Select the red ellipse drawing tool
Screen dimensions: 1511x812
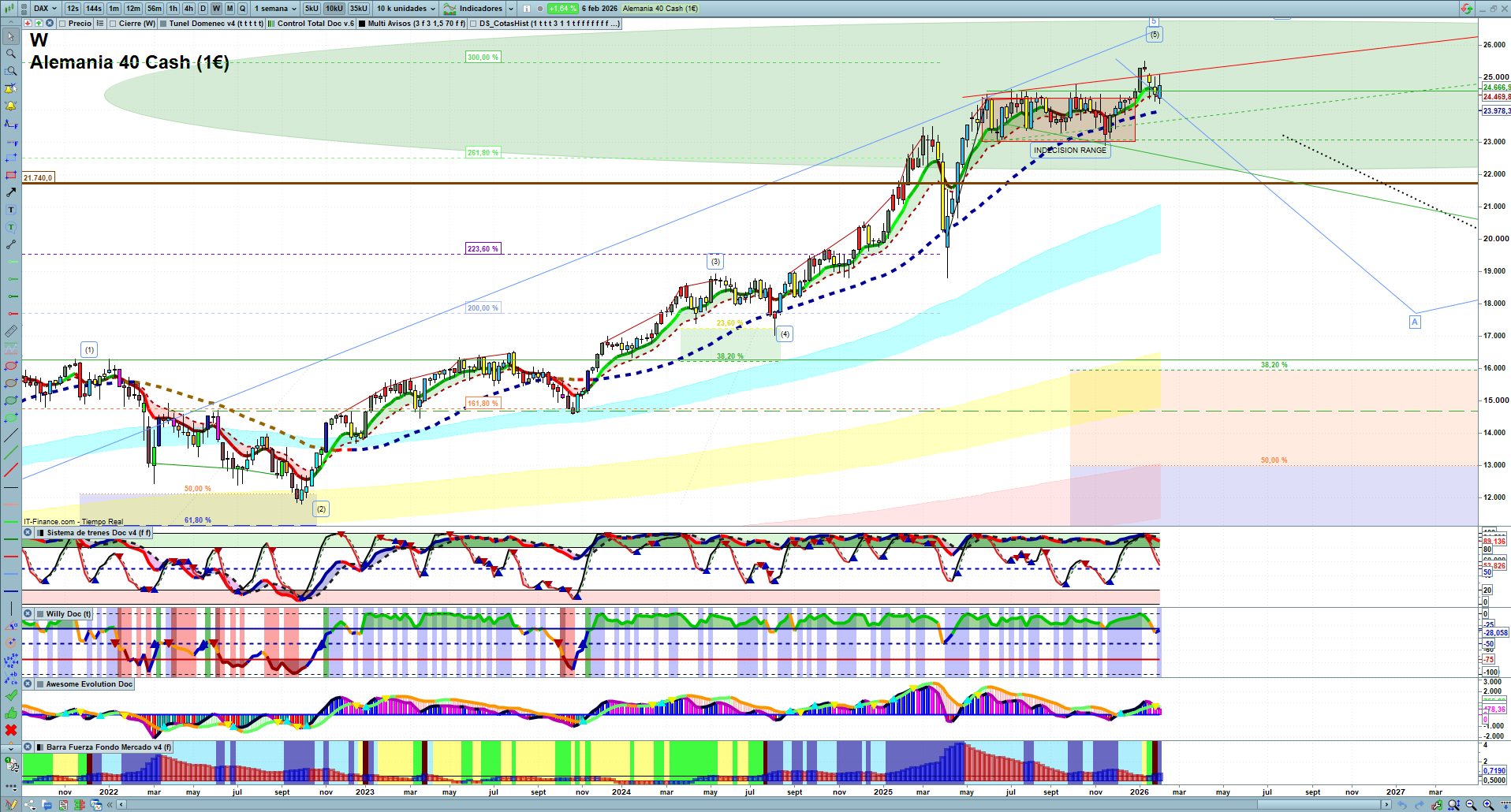(11, 366)
